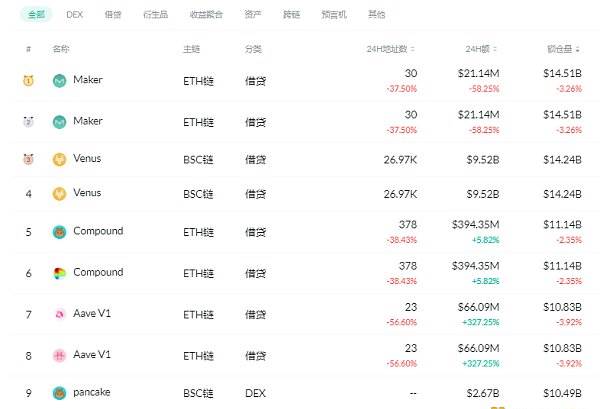
Task: Click Maker logo in the first row
Action: coord(60,80)
